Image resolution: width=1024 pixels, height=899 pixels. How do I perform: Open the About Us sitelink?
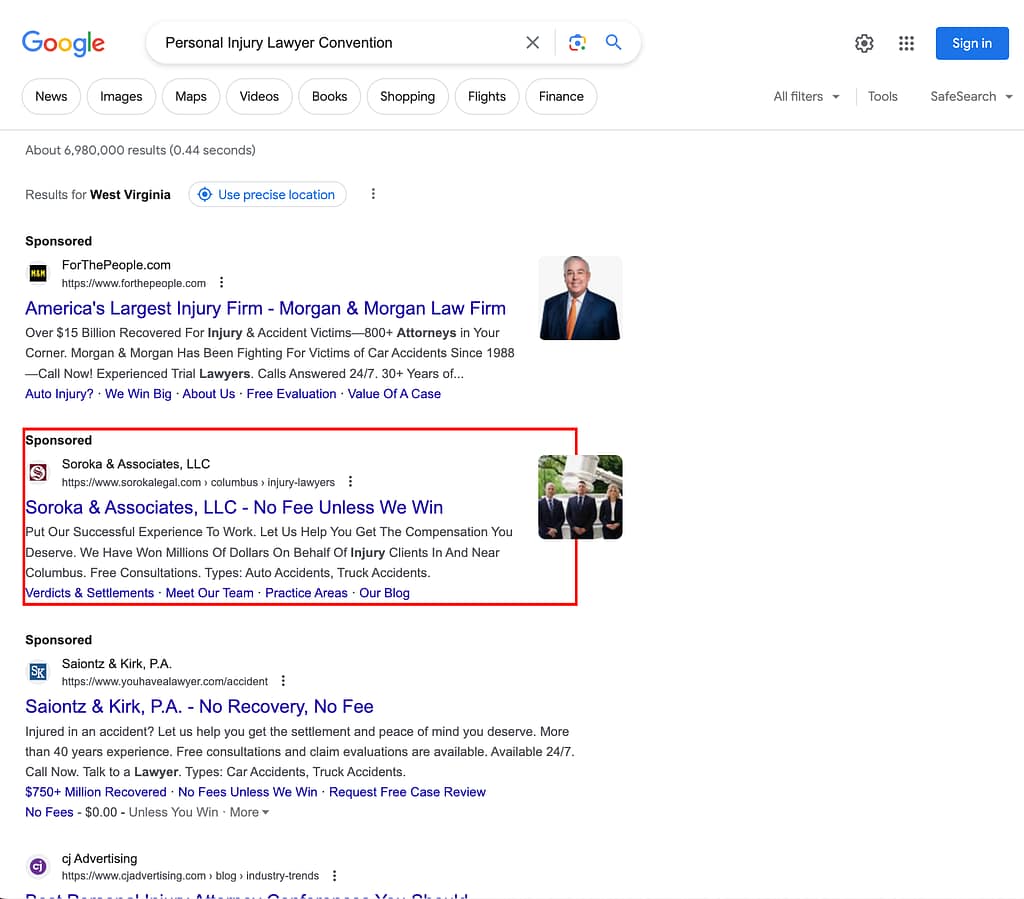coord(208,394)
